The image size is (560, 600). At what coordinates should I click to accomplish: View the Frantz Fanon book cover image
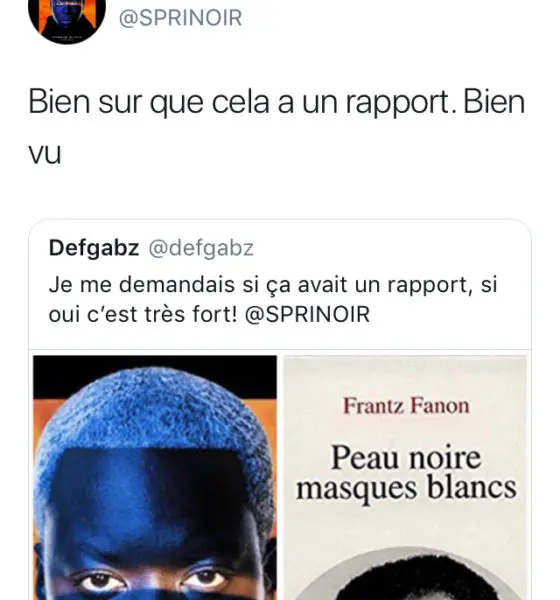click(405, 478)
